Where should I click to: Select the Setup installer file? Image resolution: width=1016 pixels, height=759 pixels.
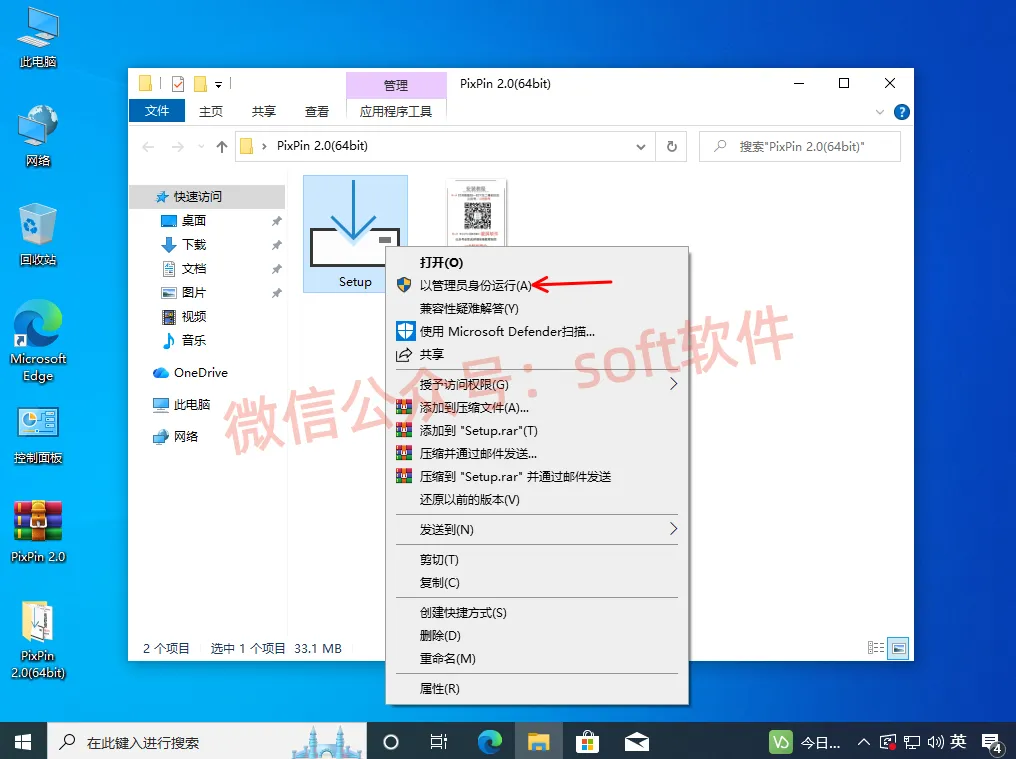(x=355, y=233)
